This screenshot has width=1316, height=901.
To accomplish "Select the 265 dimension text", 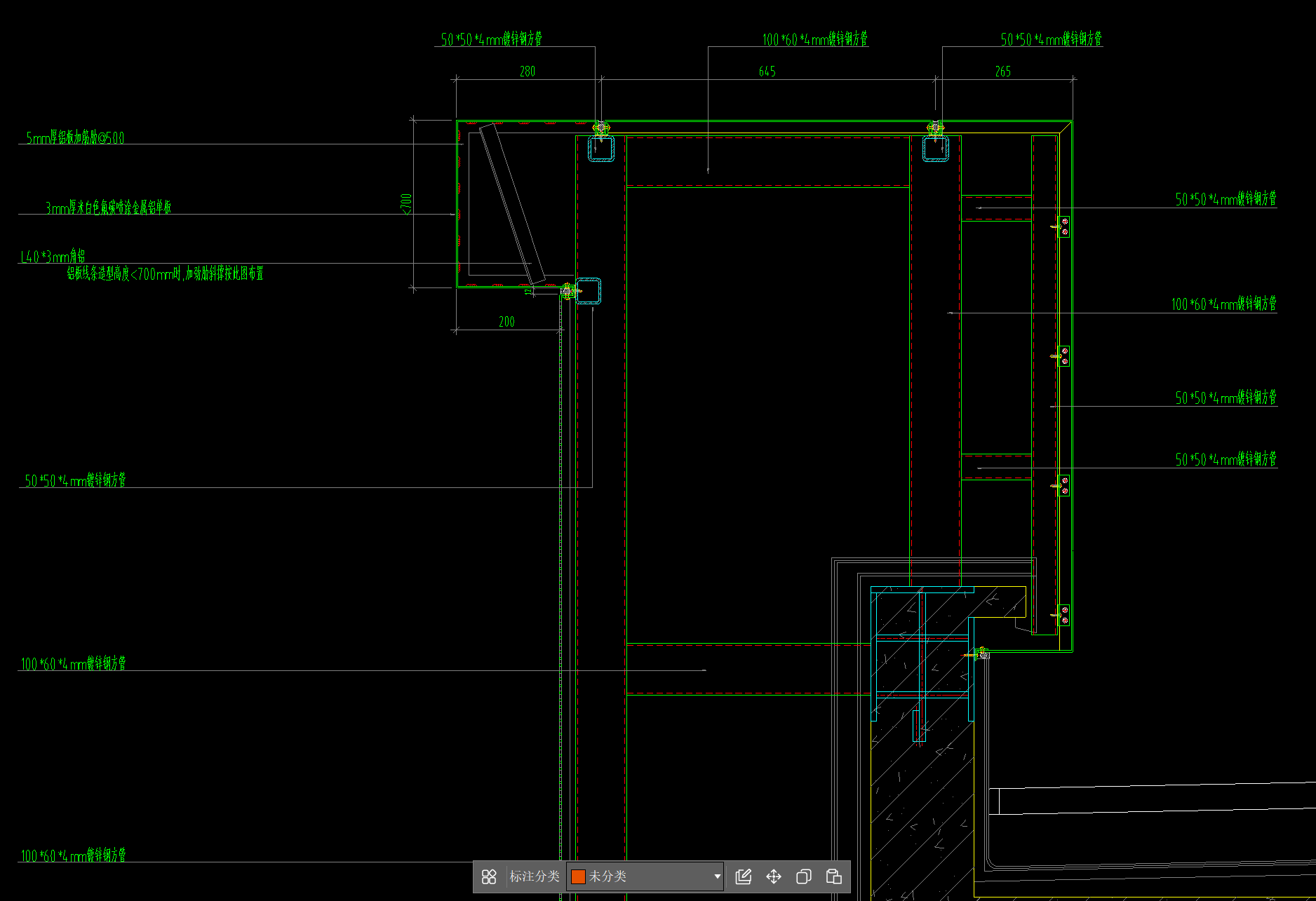I will coord(1003,72).
